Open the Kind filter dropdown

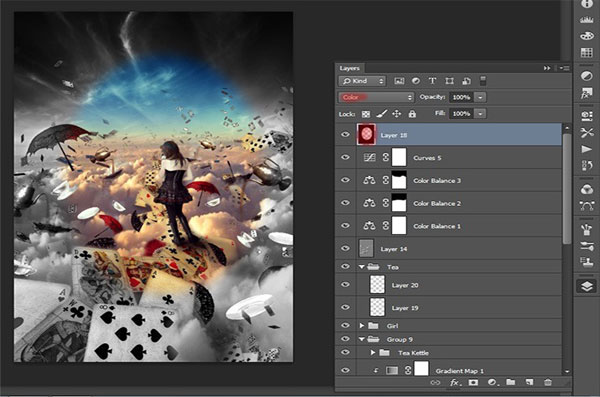pyautogui.click(x=362, y=81)
